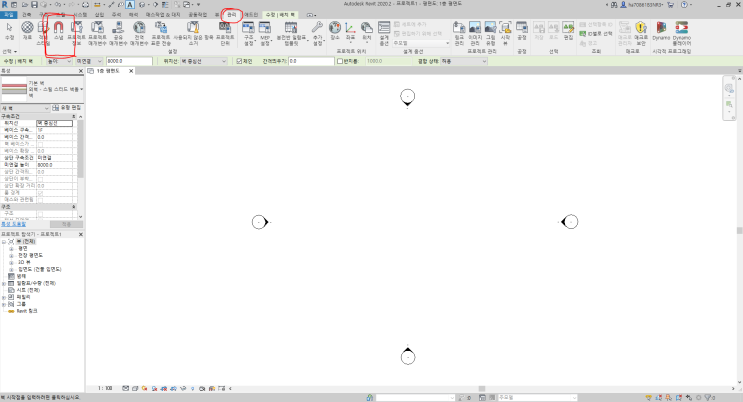Click the Modify arrow tool
The height and width of the screenshot is (402, 743).
(9, 31)
